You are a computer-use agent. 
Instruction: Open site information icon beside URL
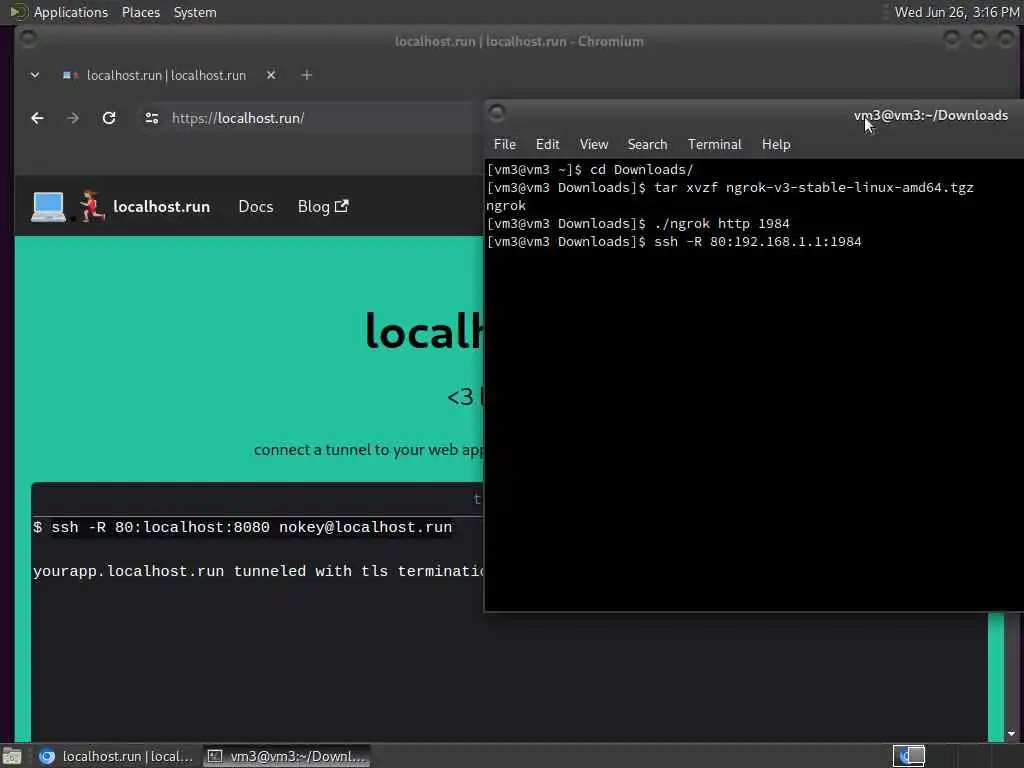click(x=152, y=118)
